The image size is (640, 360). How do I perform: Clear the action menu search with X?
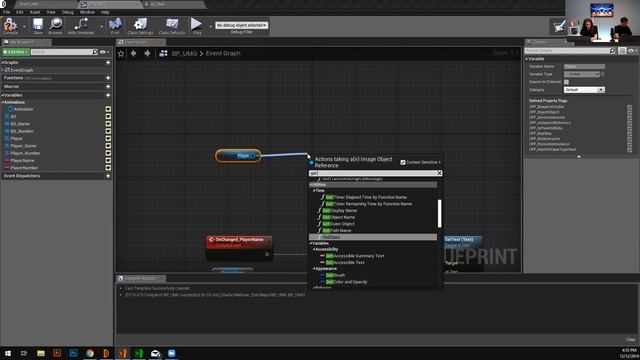click(x=439, y=173)
